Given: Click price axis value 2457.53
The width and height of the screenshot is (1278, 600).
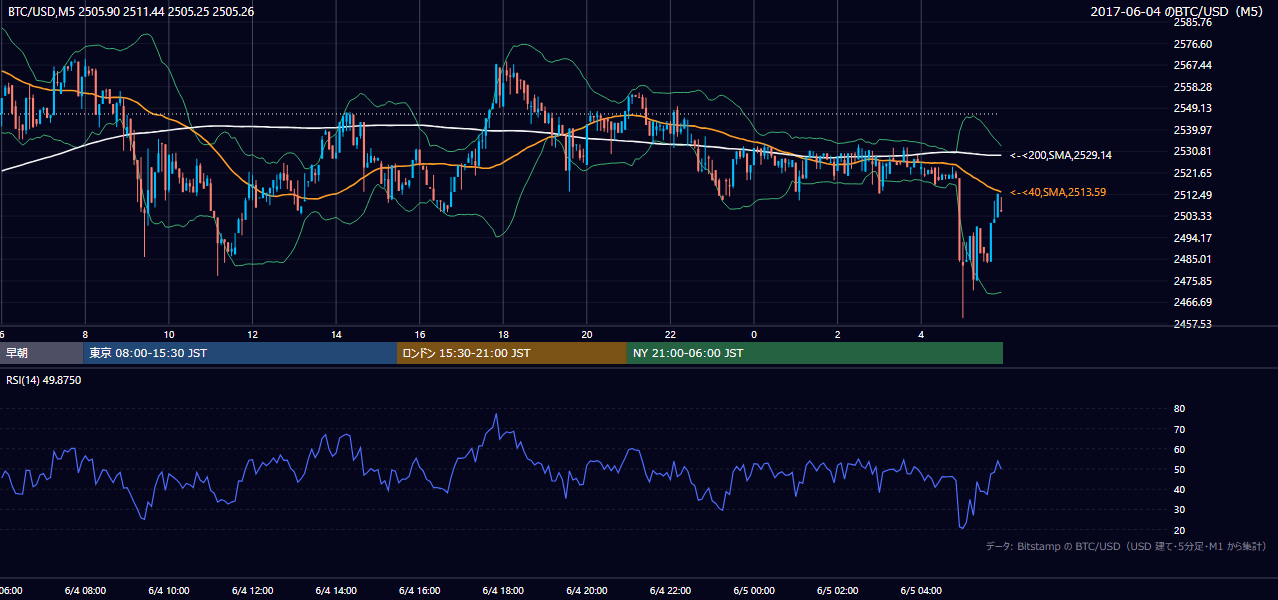Looking at the screenshot, I should click(1193, 324).
